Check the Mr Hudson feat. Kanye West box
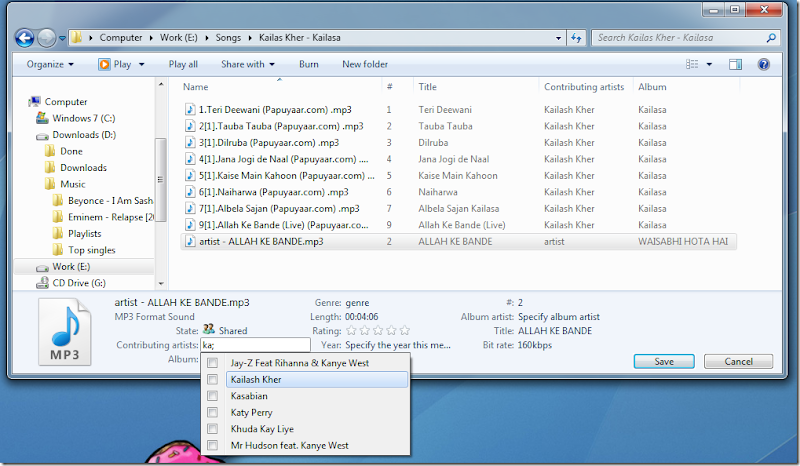 pyautogui.click(x=212, y=445)
